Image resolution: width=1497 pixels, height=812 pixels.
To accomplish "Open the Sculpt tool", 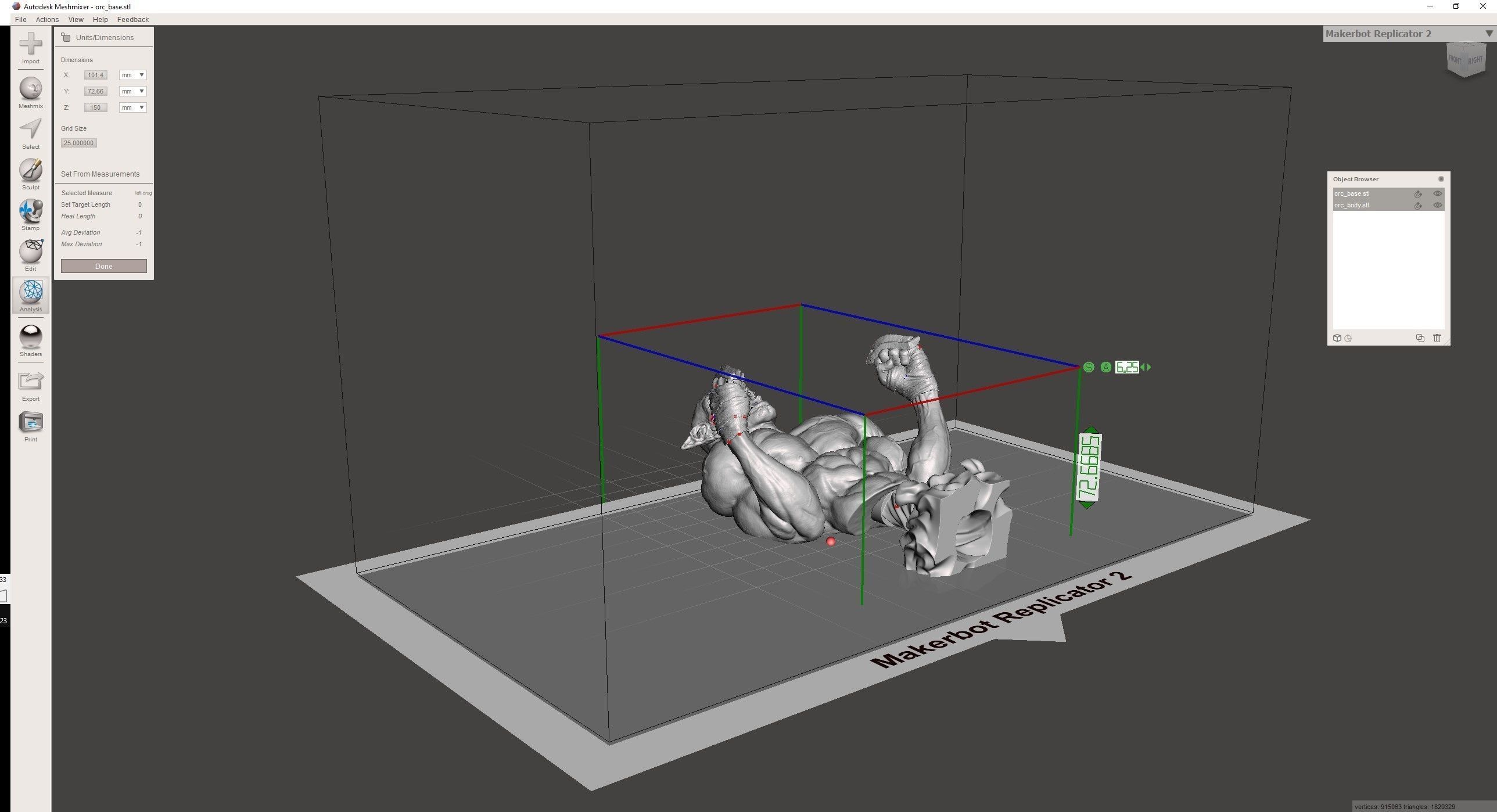I will (x=31, y=174).
